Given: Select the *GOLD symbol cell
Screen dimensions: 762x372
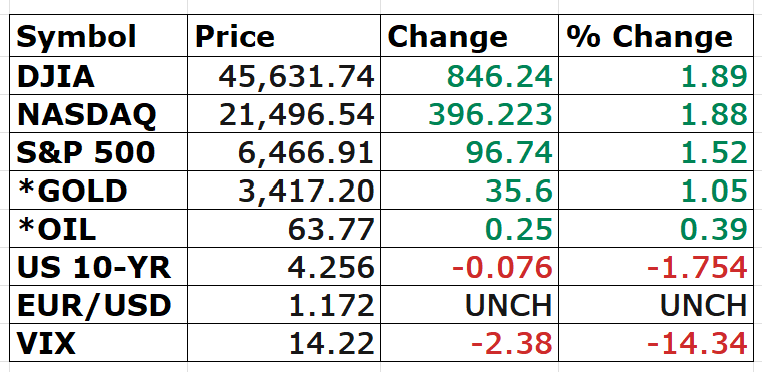Looking at the screenshot, I should pos(98,190).
